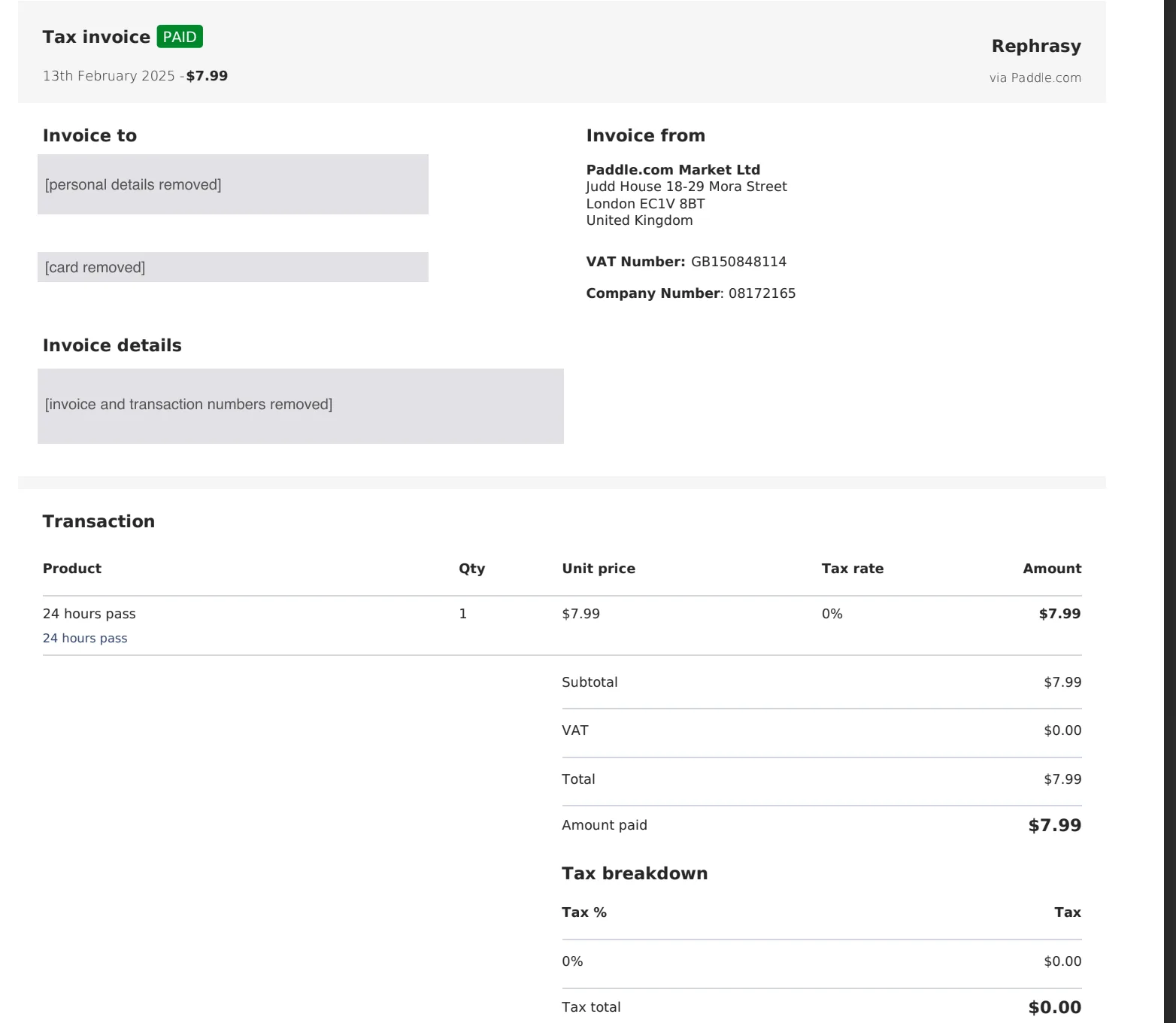This screenshot has height=1023, width=1176.
Task: Click '[invoice and transaction numbers removed]' box
Action: click(301, 406)
